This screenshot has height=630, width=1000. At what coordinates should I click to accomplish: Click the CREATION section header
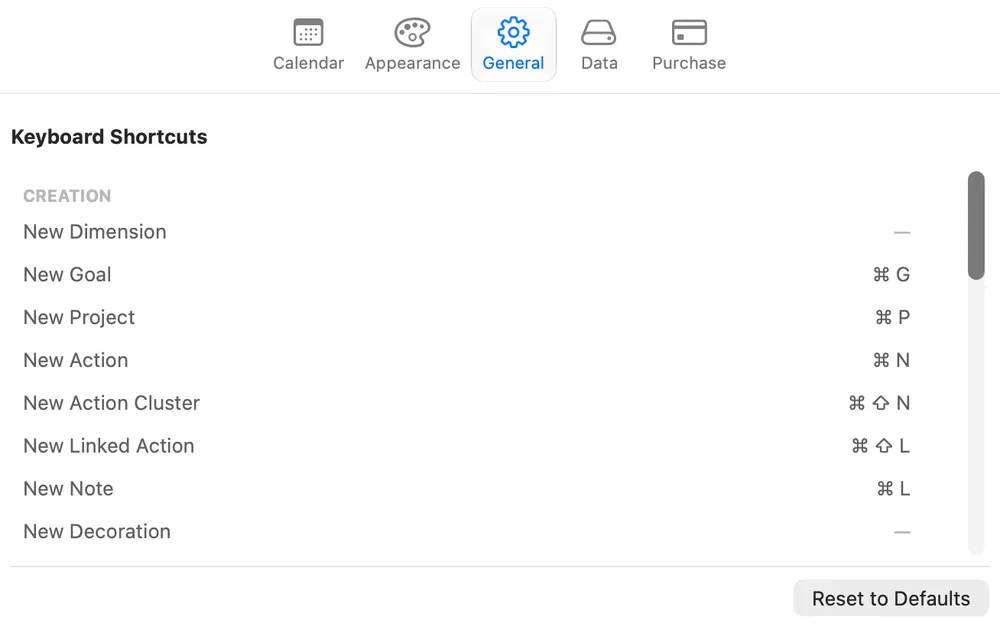67,196
